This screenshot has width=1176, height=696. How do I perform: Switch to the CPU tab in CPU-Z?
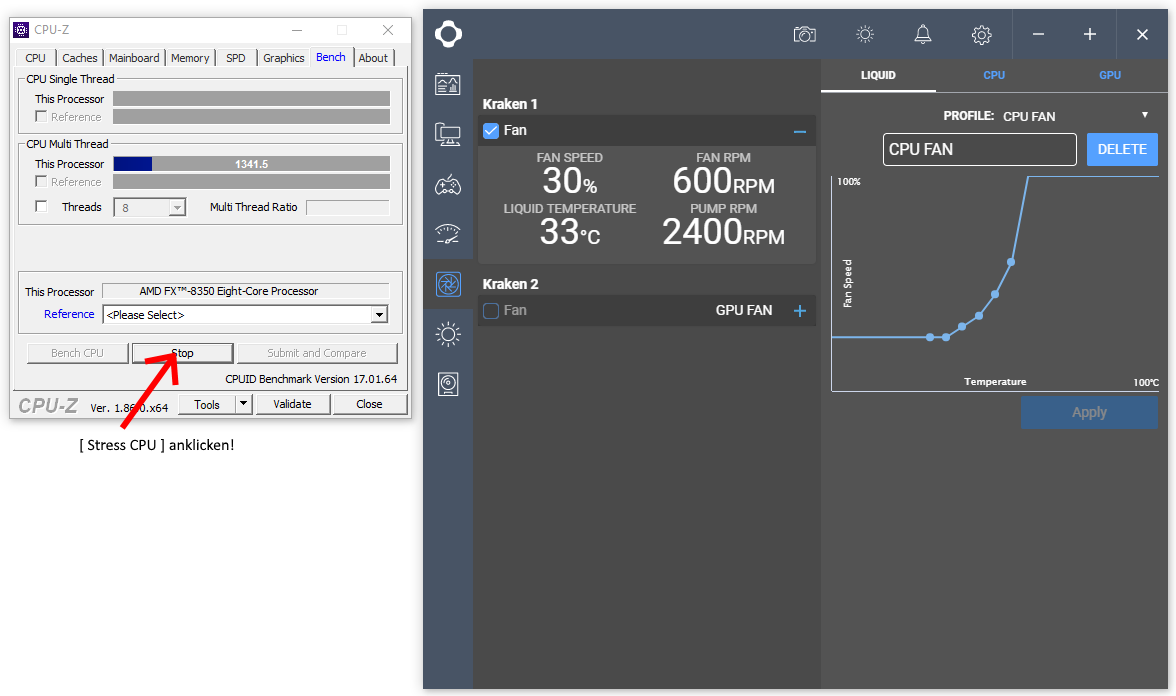coord(35,58)
